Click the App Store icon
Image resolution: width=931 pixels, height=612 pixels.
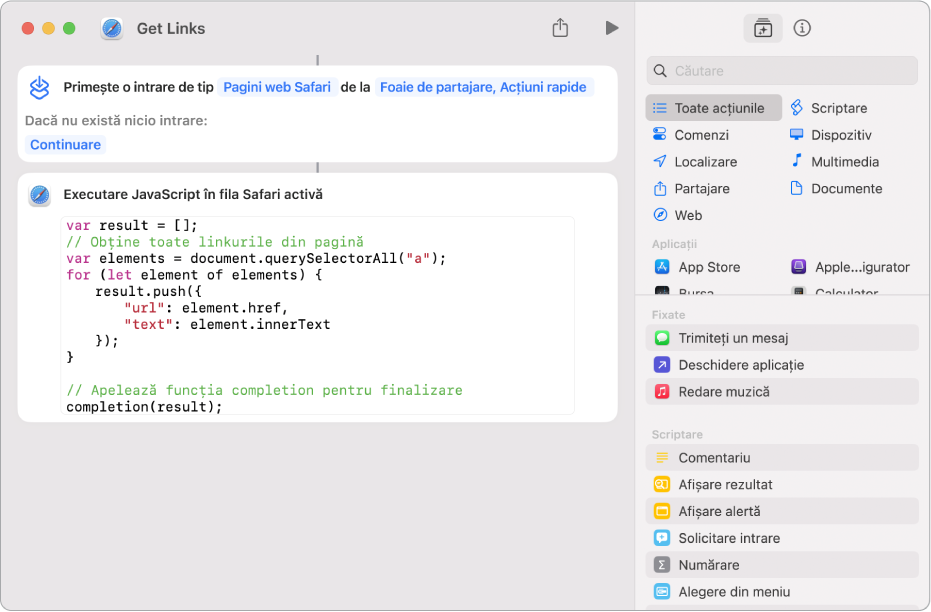[x=661, y=267]
